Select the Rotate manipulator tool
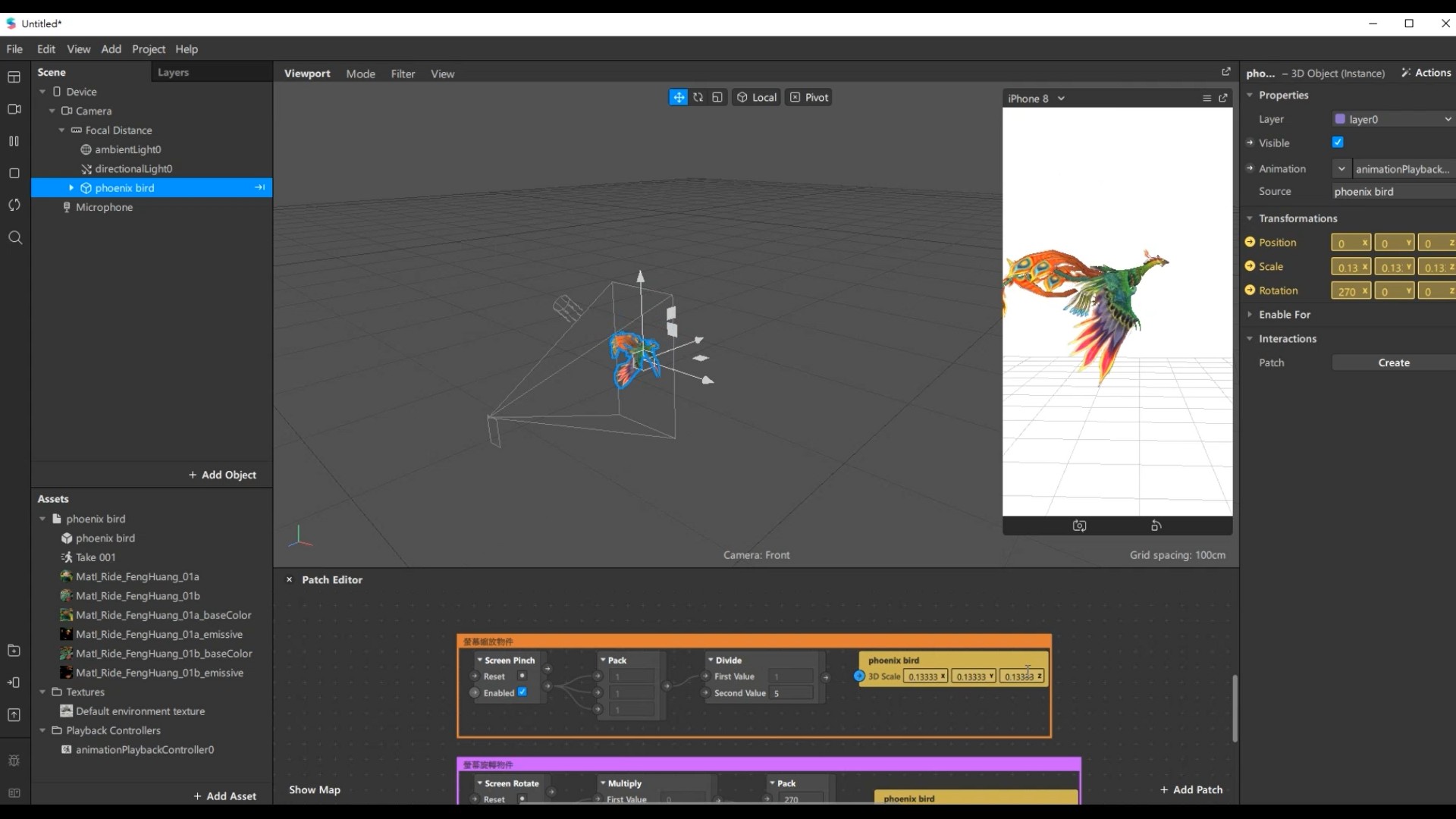 [698, 97]
